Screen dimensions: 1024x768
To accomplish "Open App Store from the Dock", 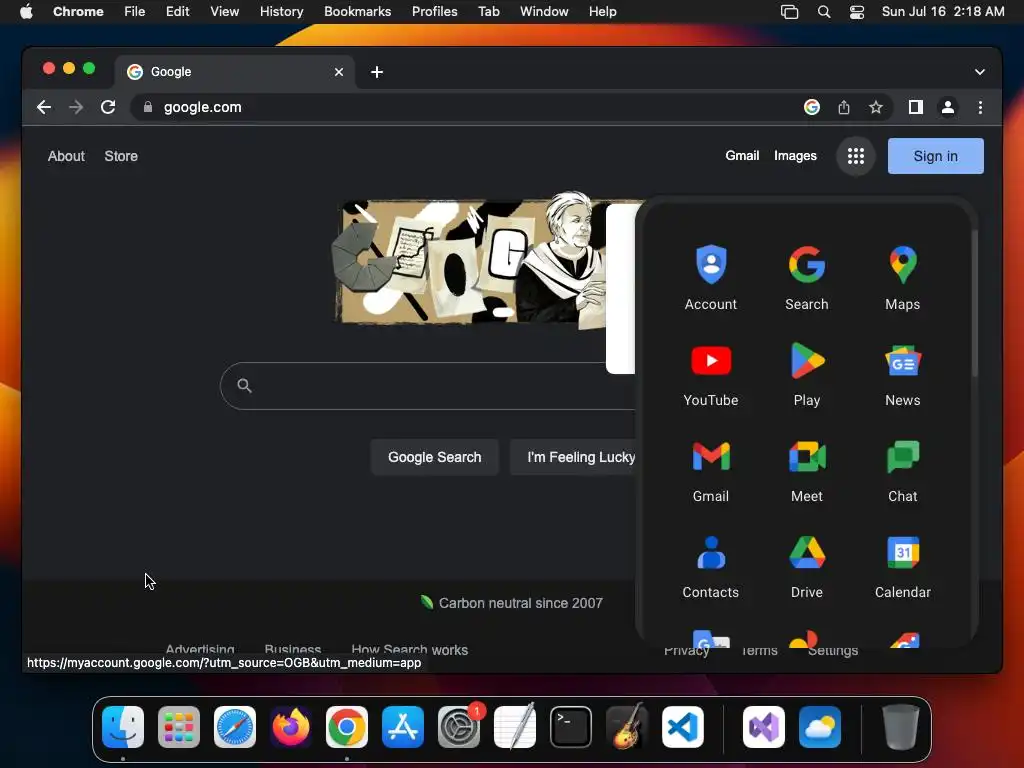I will (403, 727).
